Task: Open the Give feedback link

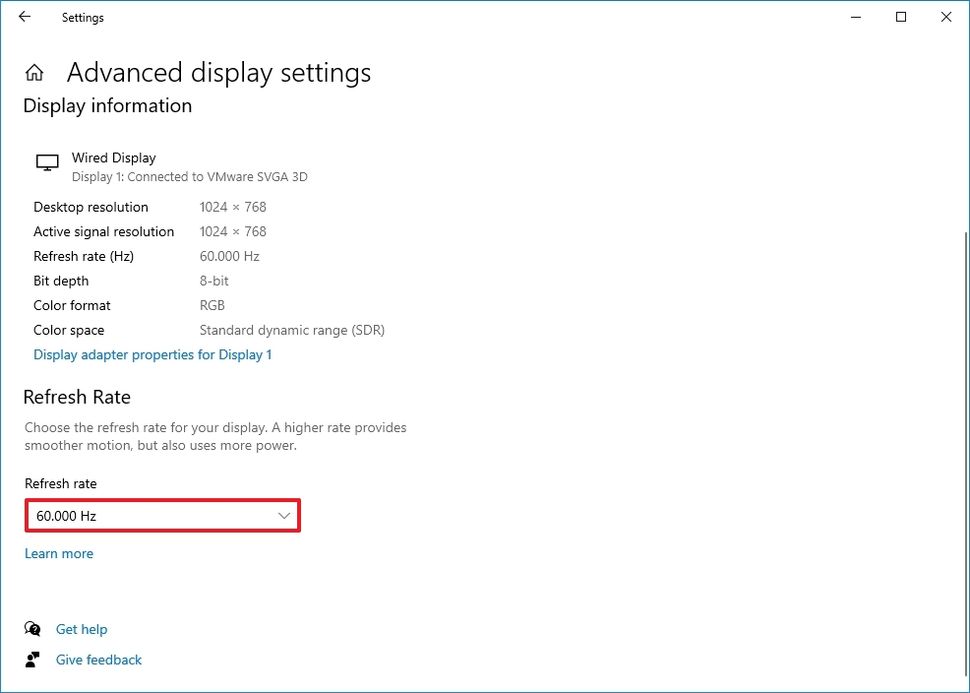Action: [x=98, y=659]
